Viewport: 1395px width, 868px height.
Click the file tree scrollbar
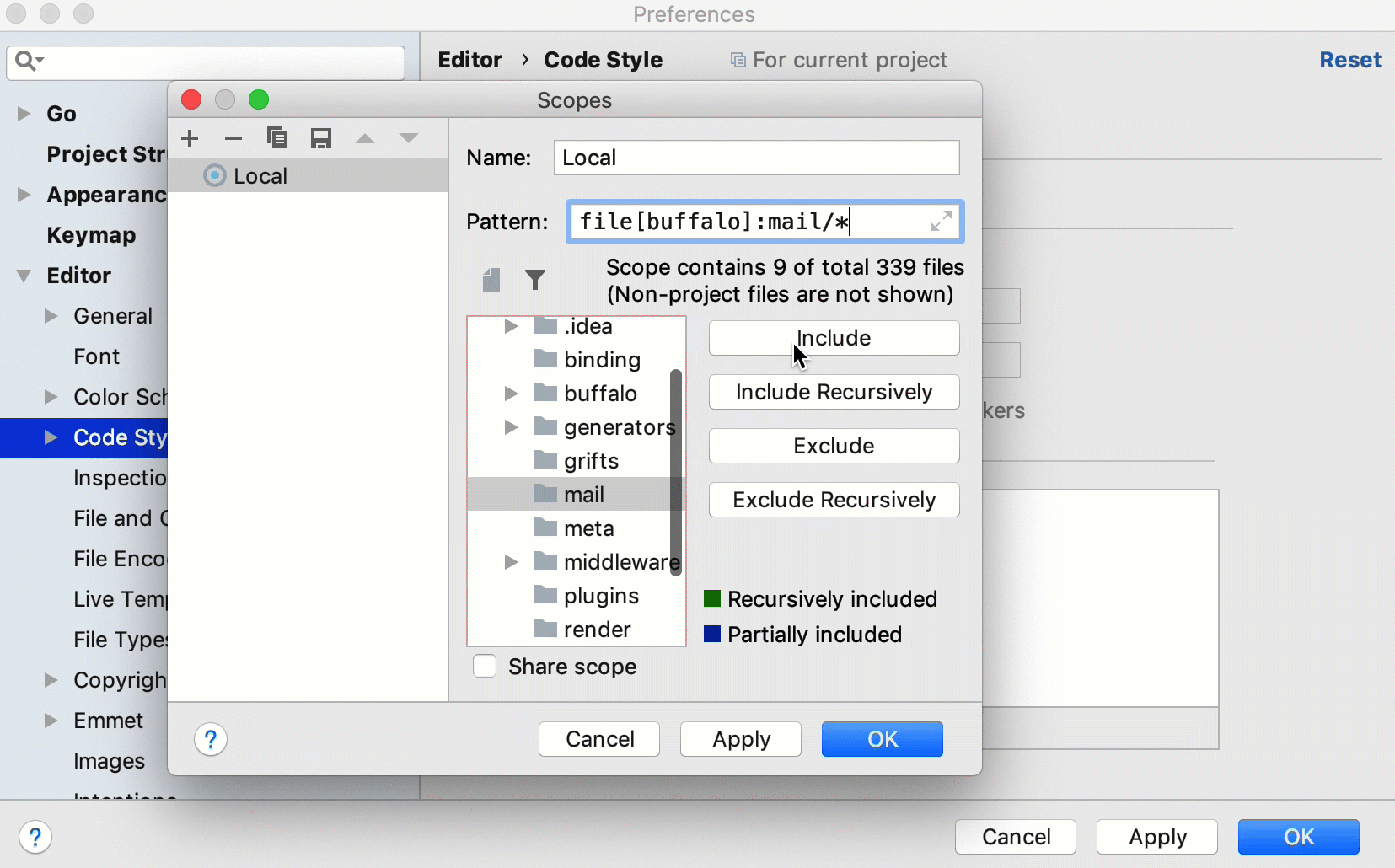click(675, 472)
